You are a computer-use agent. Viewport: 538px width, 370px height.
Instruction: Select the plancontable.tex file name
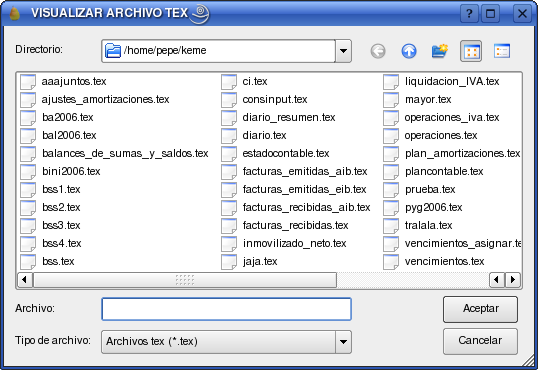point(444,172)
